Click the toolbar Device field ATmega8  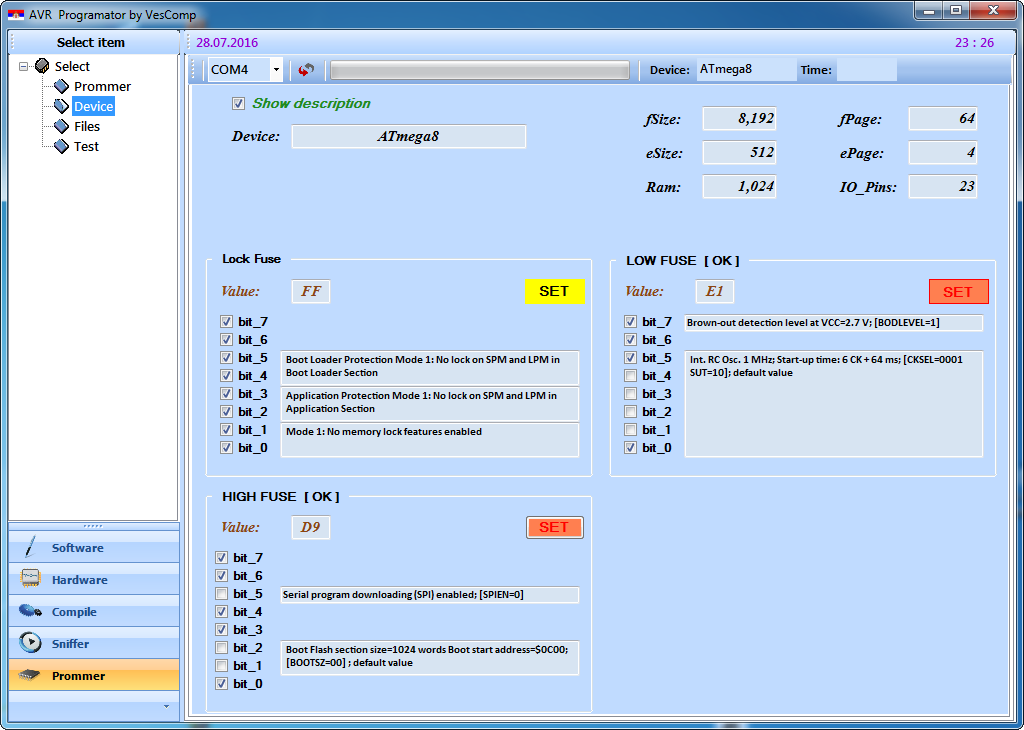746,69
